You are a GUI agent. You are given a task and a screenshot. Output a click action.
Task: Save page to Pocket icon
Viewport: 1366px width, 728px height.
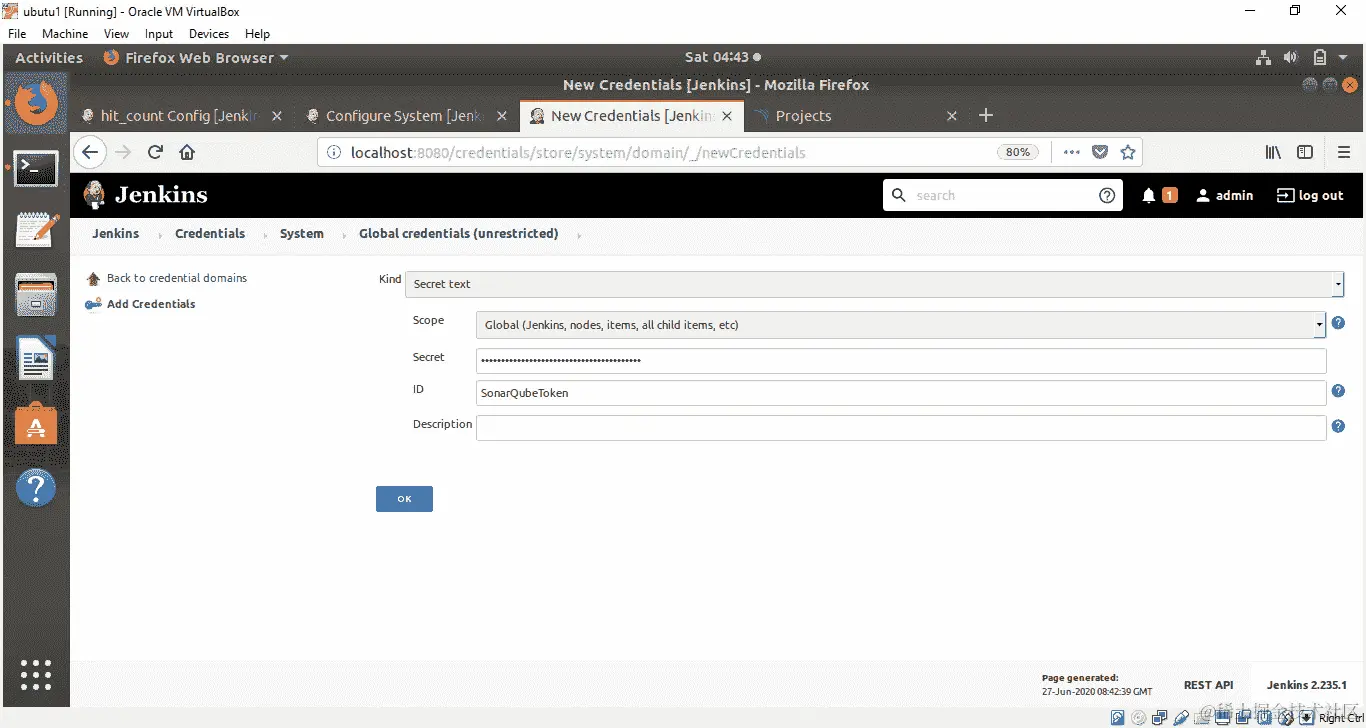[x=1100, y=152]
